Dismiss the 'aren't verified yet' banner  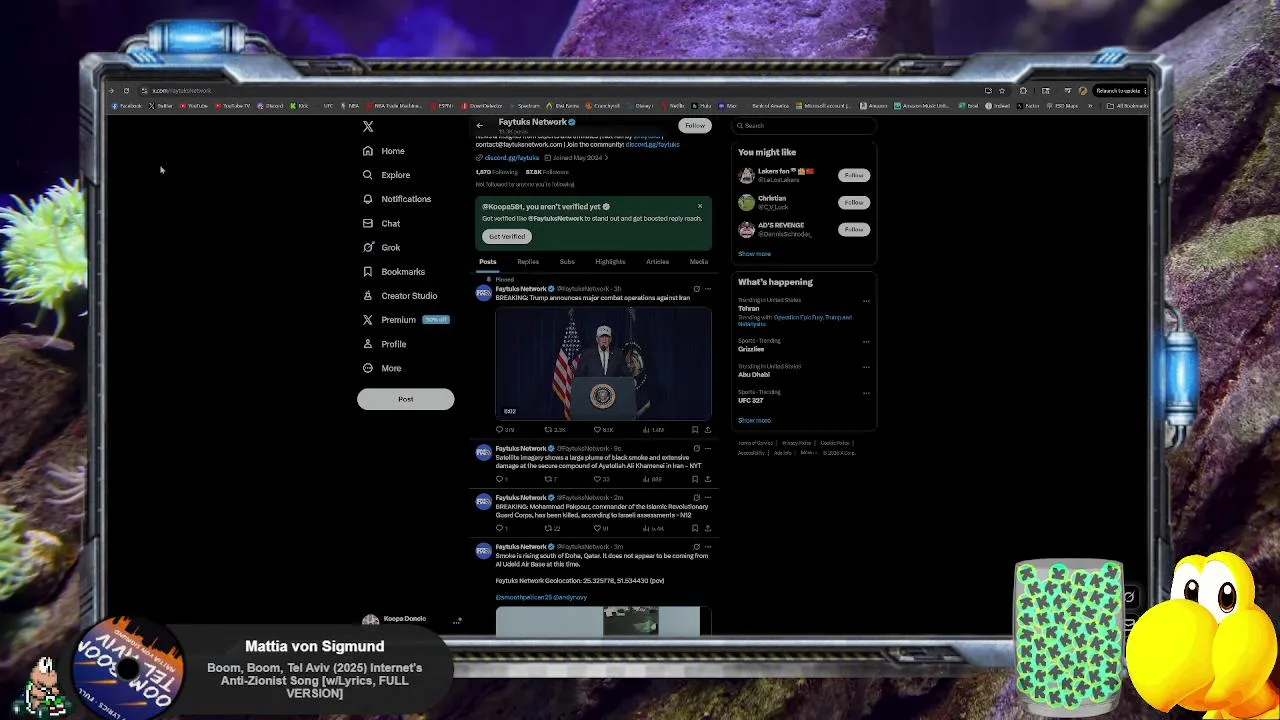(700, 206)
